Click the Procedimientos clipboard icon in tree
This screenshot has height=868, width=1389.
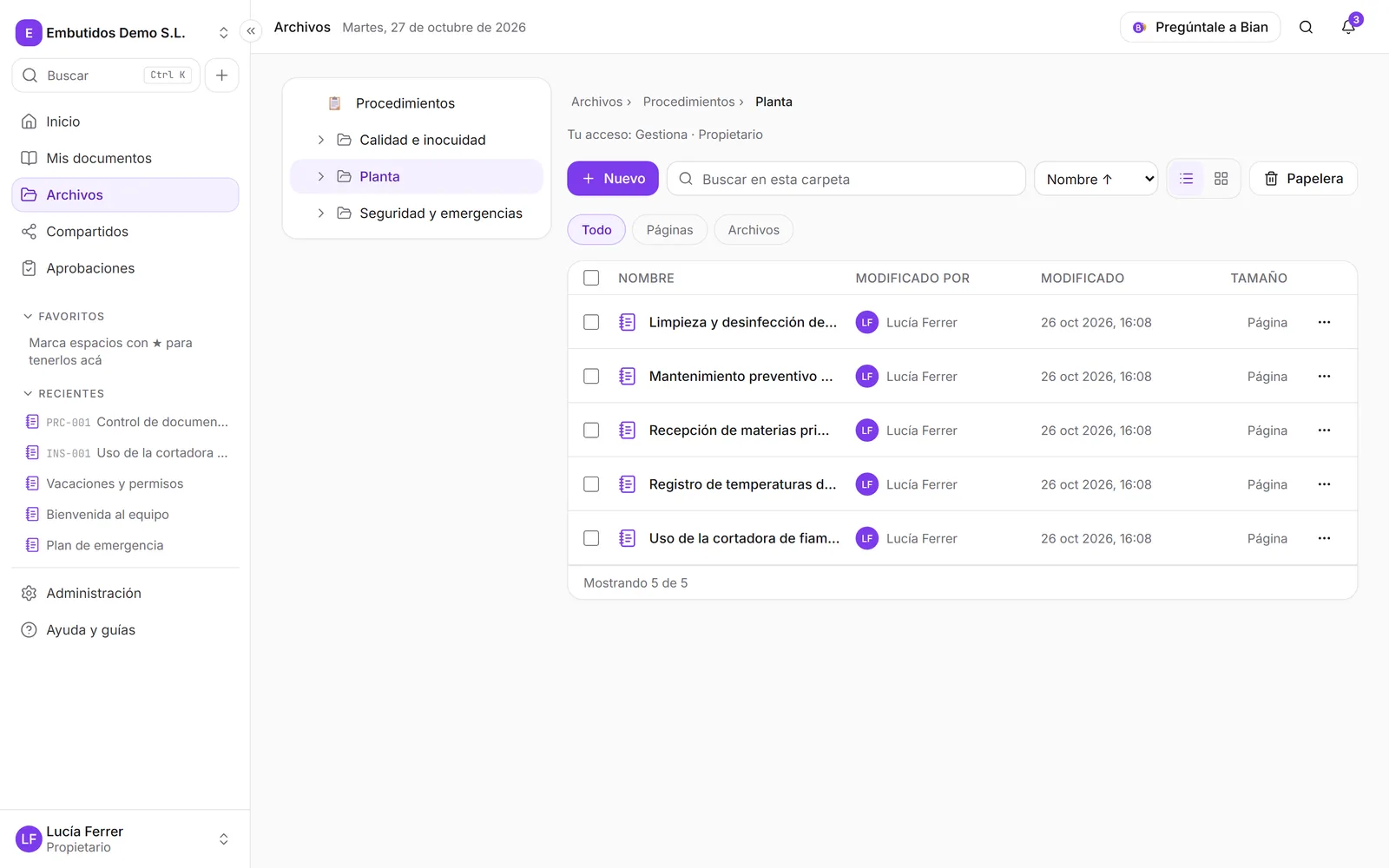[334, 103]
